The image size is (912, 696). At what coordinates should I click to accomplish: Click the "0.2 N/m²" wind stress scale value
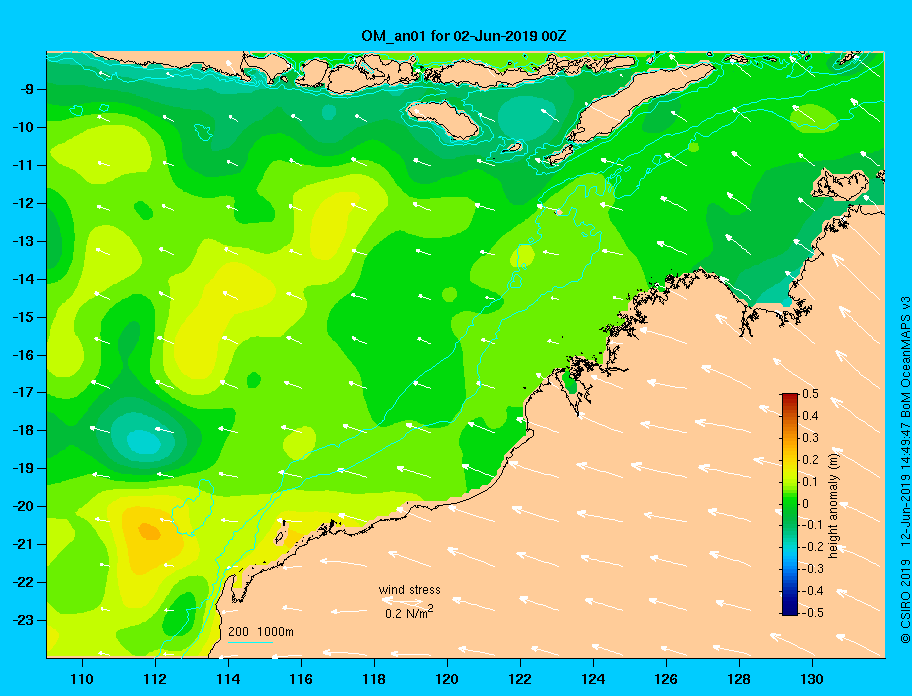pos(409,613)
